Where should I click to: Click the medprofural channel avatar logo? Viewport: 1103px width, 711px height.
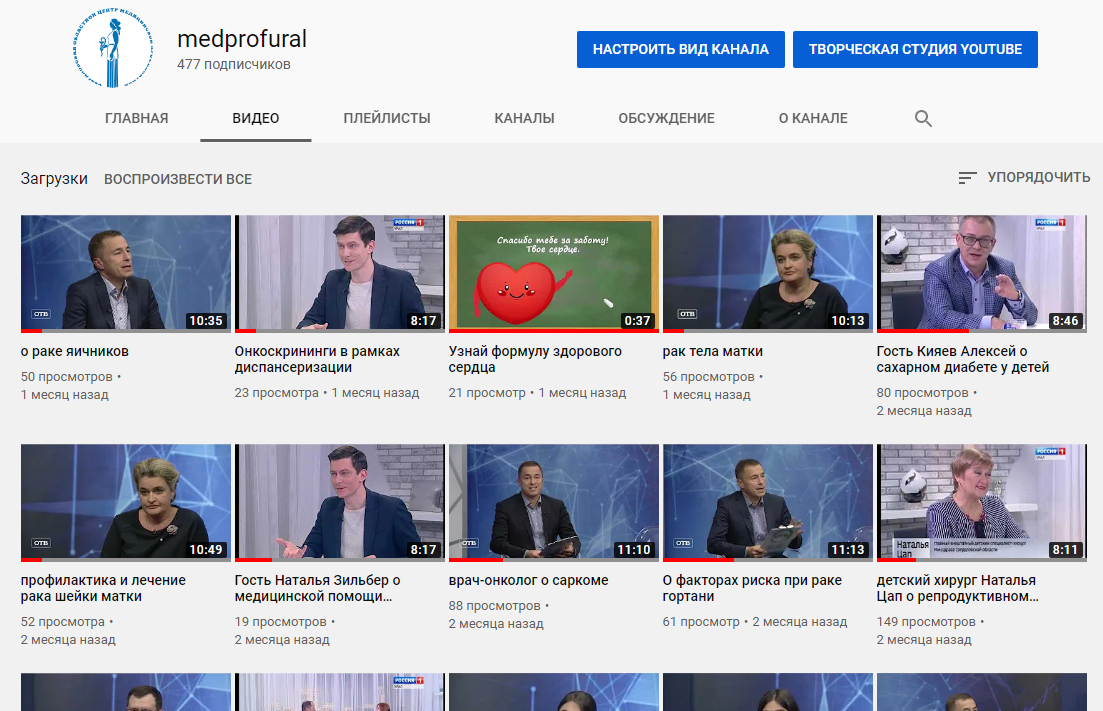113,50
